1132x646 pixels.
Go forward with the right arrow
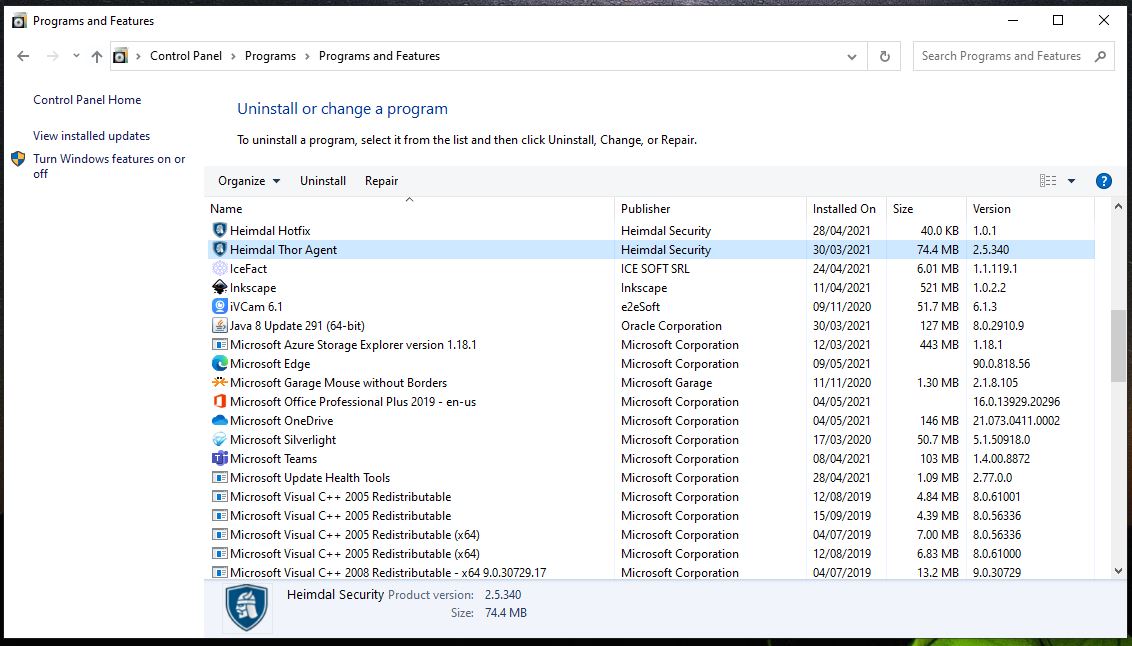(x=52, y=56)
